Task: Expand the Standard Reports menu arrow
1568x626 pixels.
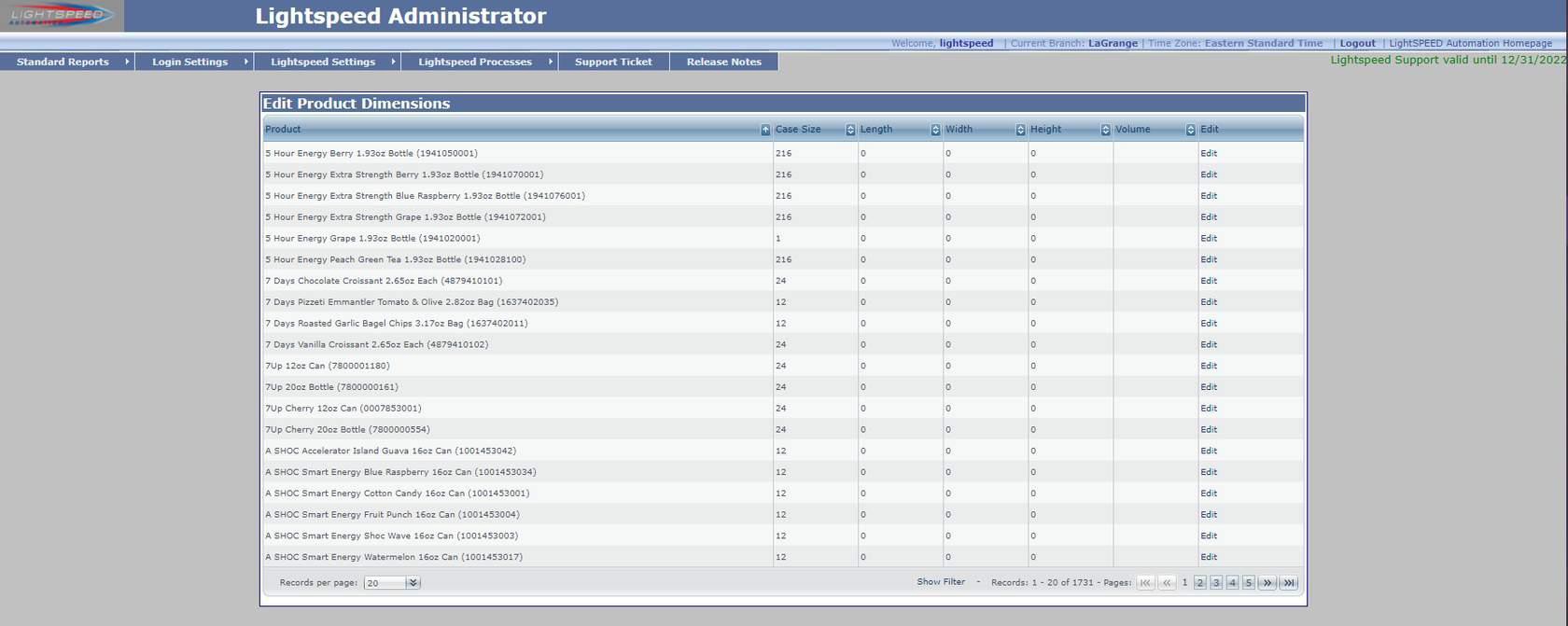Action: 126,62
